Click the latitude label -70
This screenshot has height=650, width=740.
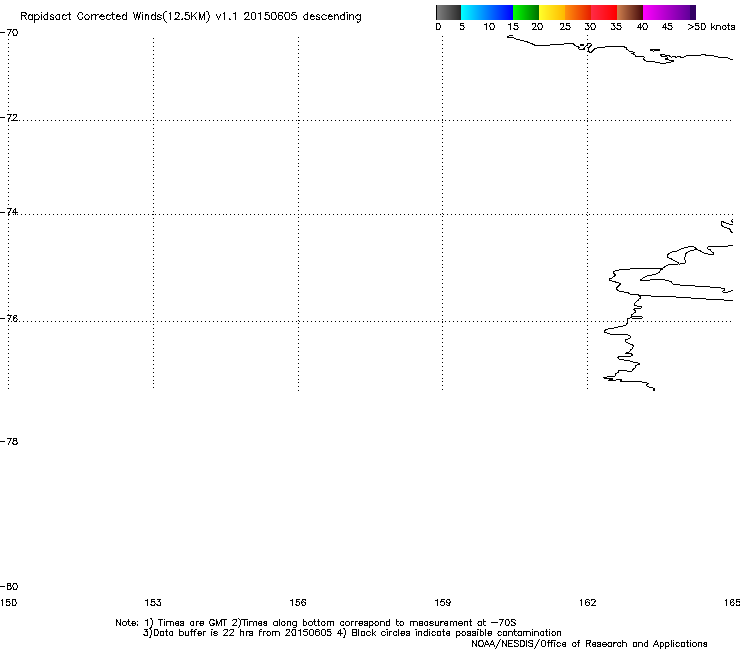9,33
